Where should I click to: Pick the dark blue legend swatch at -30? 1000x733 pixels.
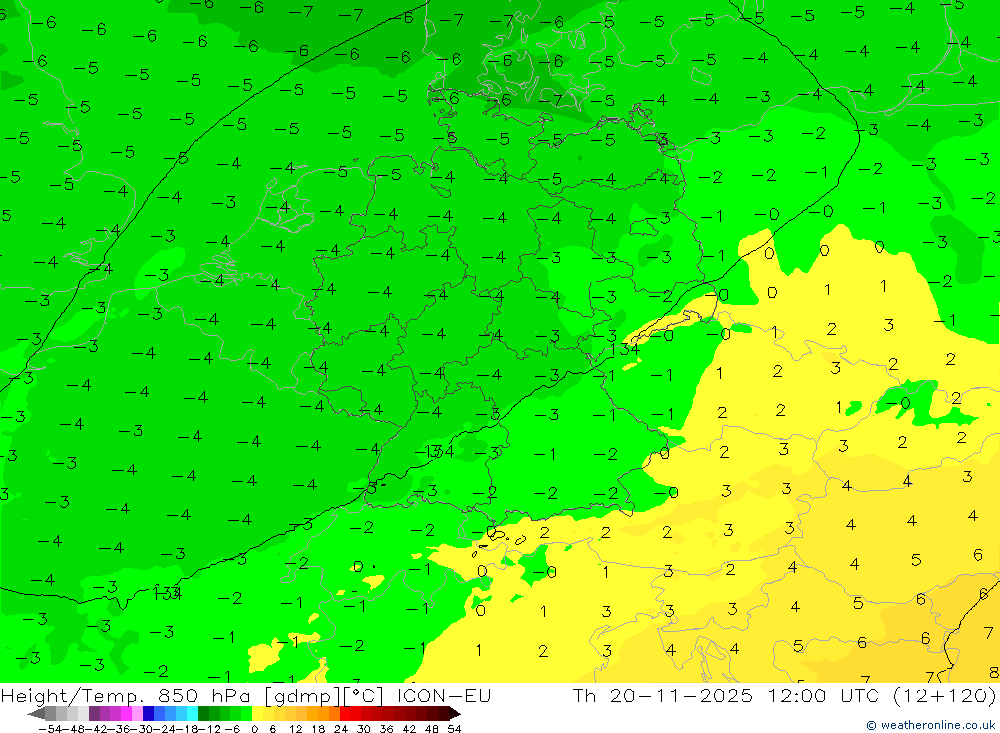point(148,714)
